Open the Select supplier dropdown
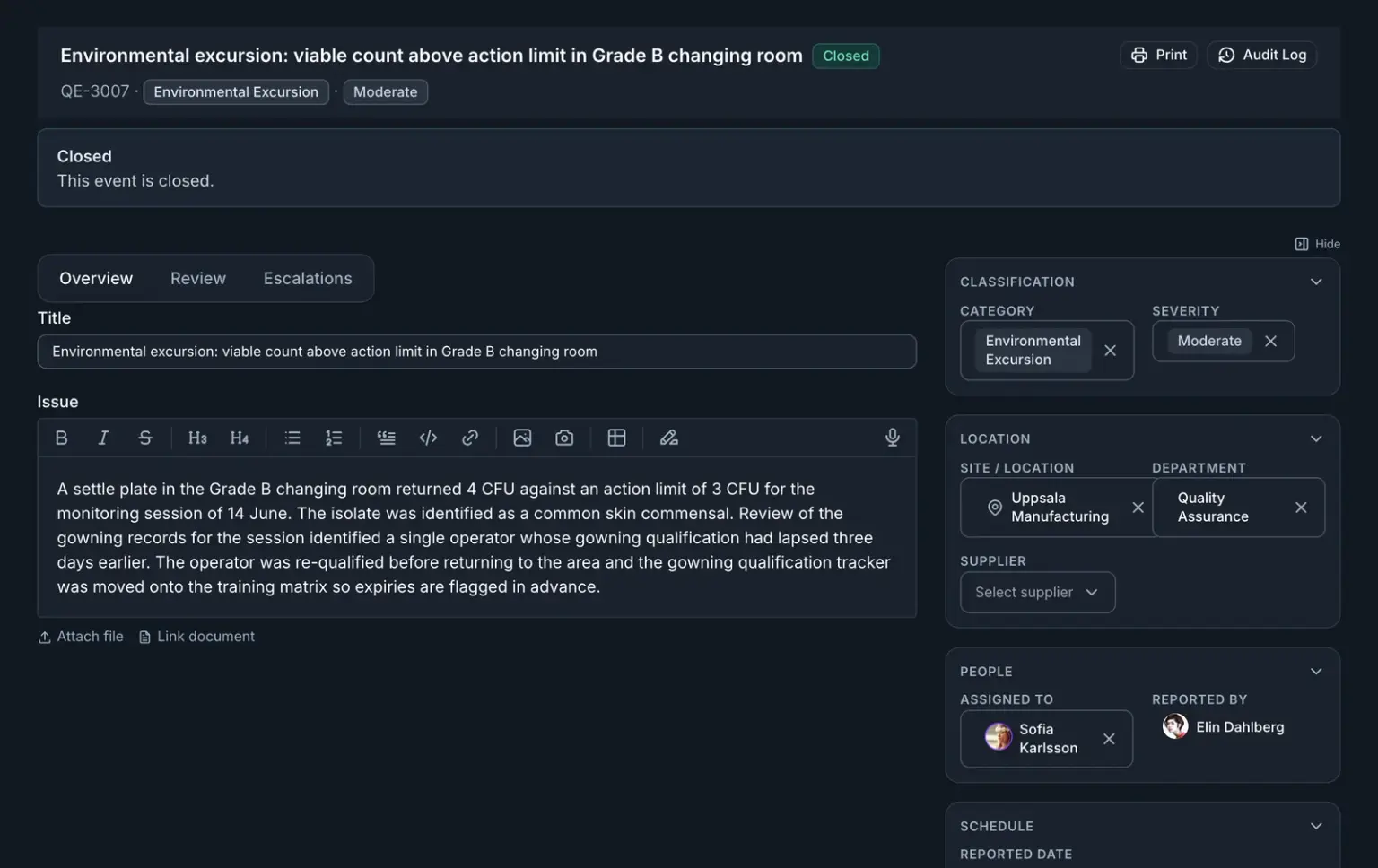 pyautogui.click(x=1038, y=593)
